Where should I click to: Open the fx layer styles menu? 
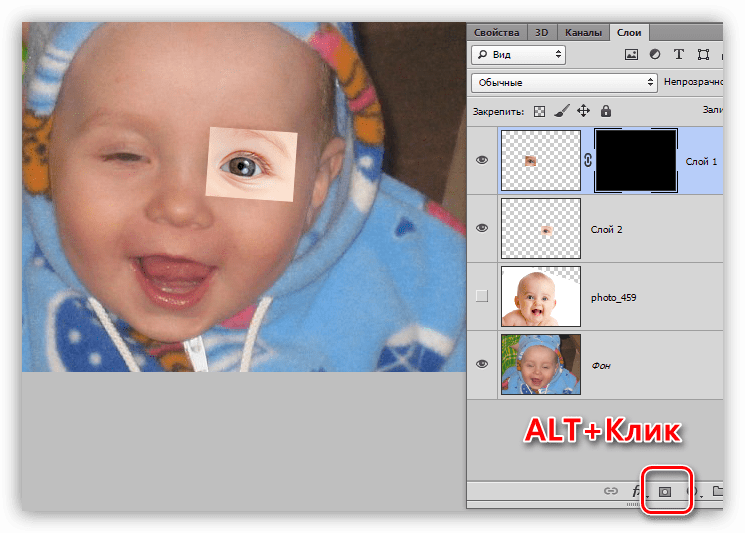pos(637,491)
